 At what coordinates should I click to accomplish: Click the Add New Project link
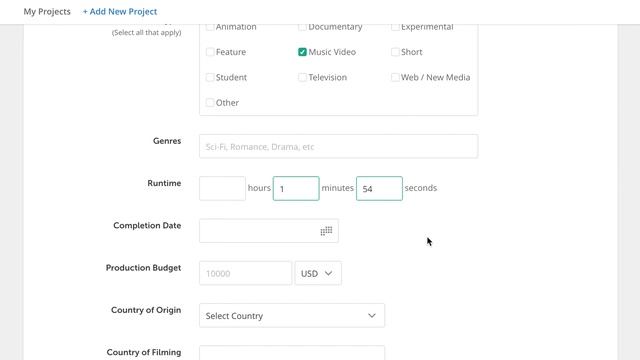[x=120, y=11]
